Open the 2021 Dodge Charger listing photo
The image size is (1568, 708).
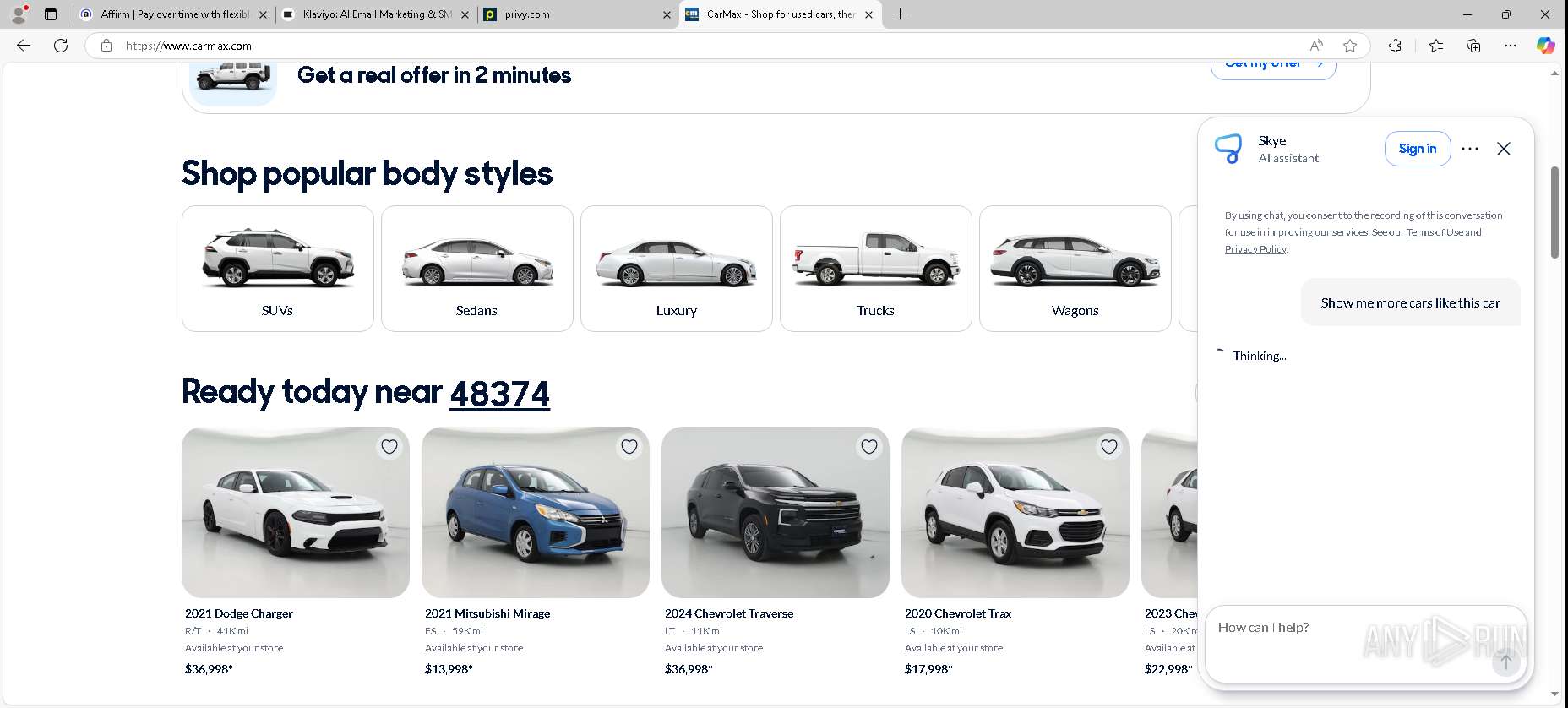(x=296, y=513)
